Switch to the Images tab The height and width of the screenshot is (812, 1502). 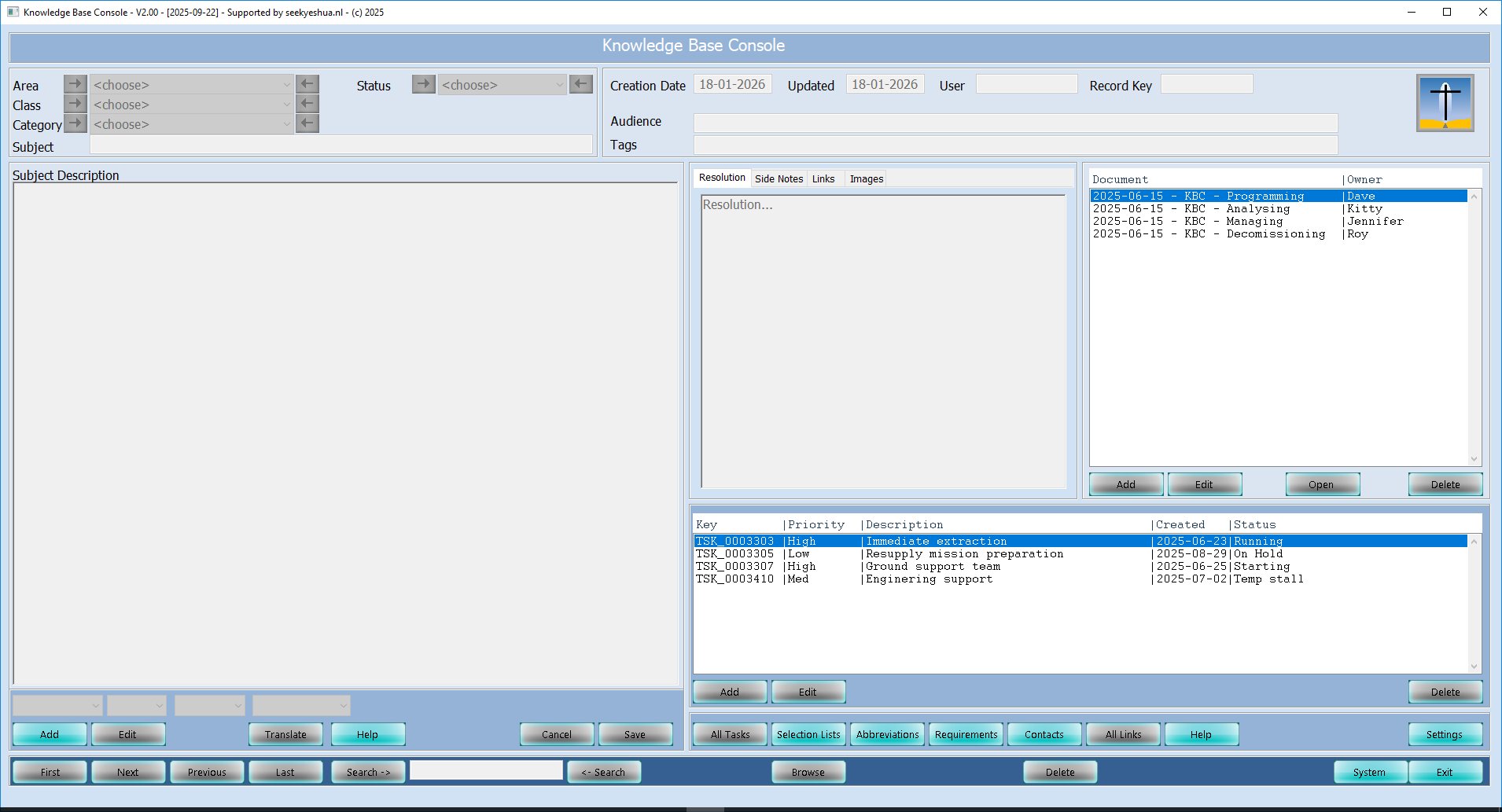click(865, 178)
